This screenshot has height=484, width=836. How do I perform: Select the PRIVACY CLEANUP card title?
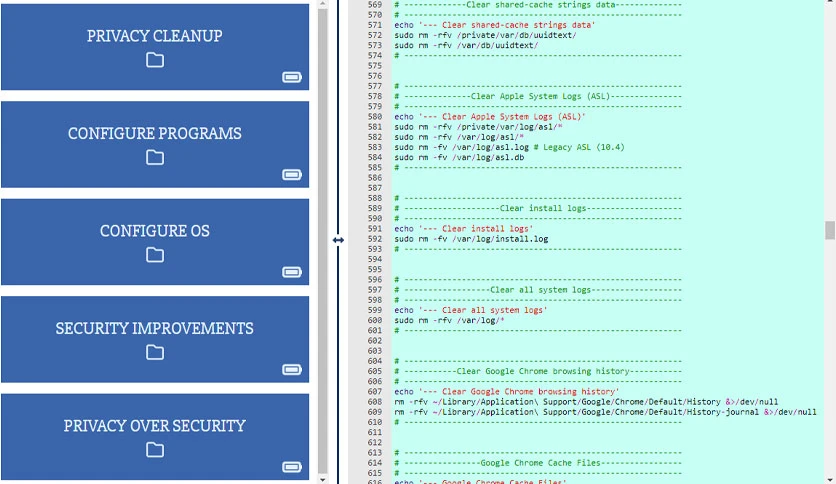pyautogui.click(x=155, y=36)
